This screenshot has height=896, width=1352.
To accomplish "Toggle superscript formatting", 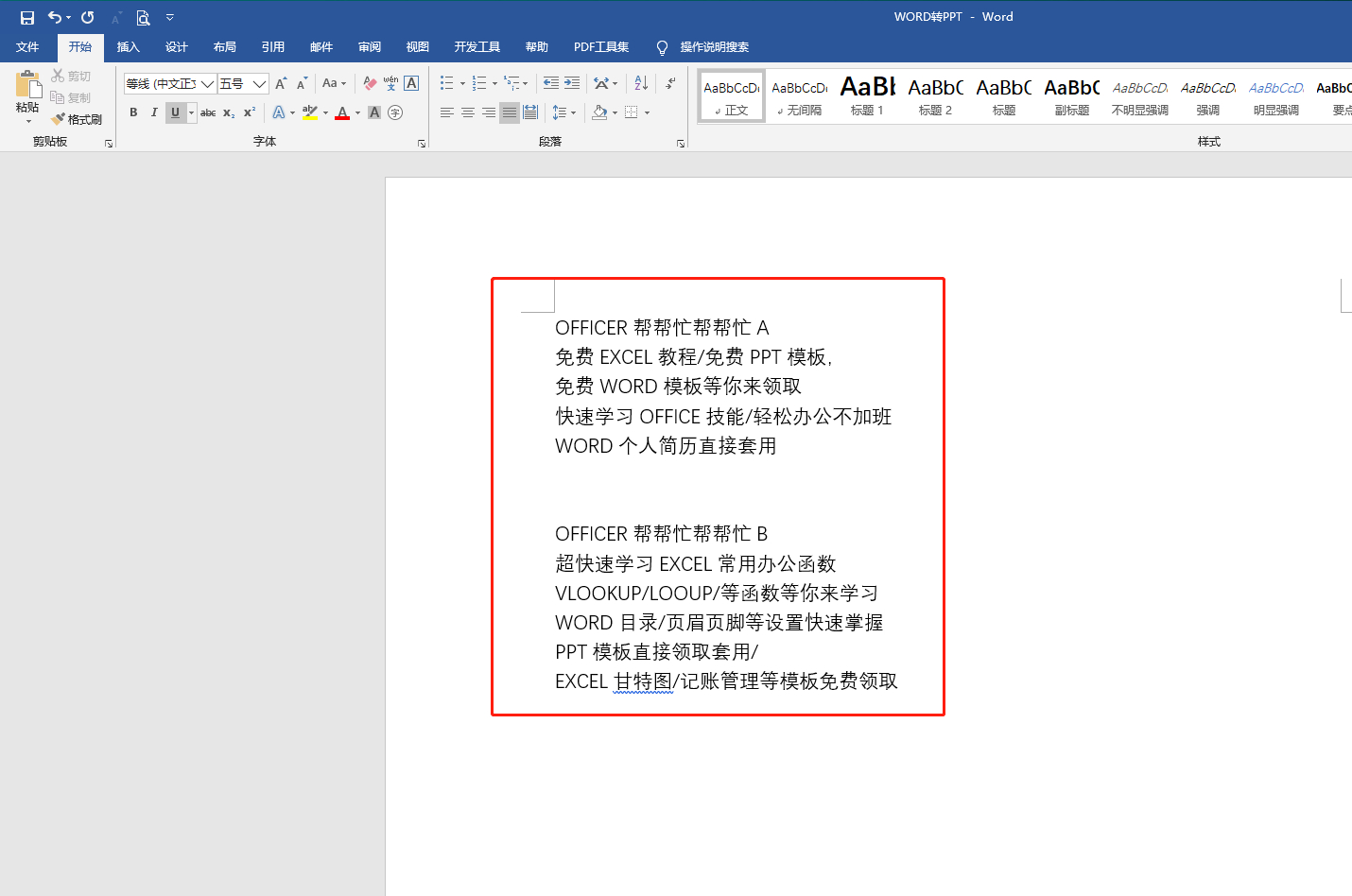I will [250, 112].
